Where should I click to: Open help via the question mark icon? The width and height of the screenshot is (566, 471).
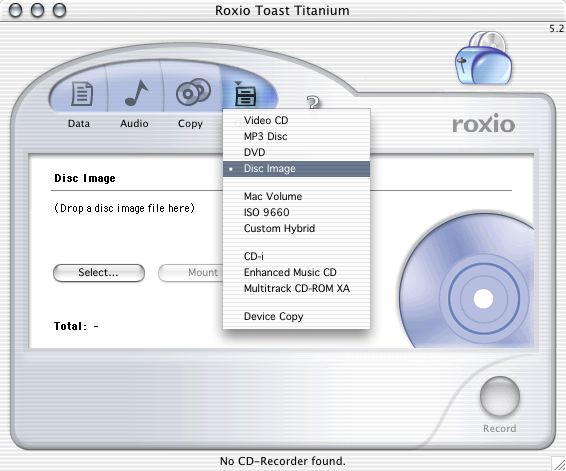pos(313,102)
